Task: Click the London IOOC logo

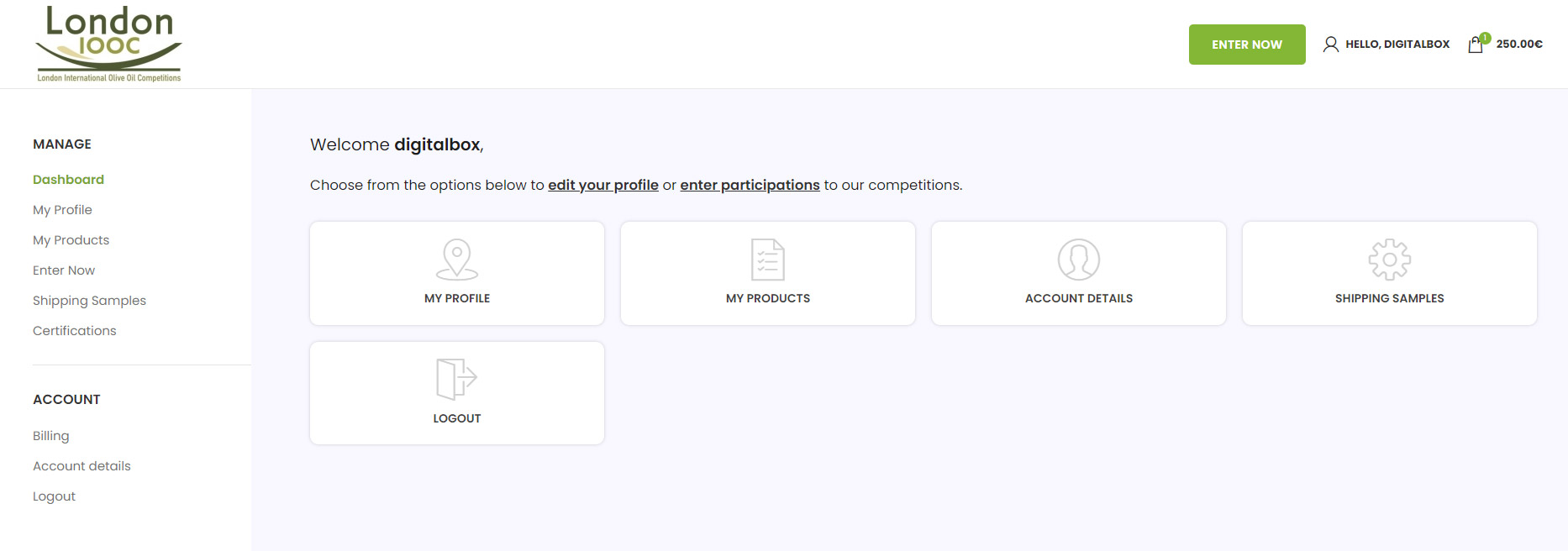Action: coord(109,44)
